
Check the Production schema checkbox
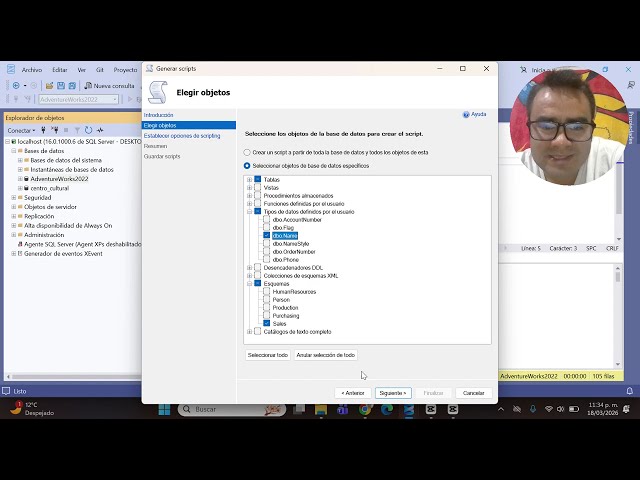tap(267, 307)
